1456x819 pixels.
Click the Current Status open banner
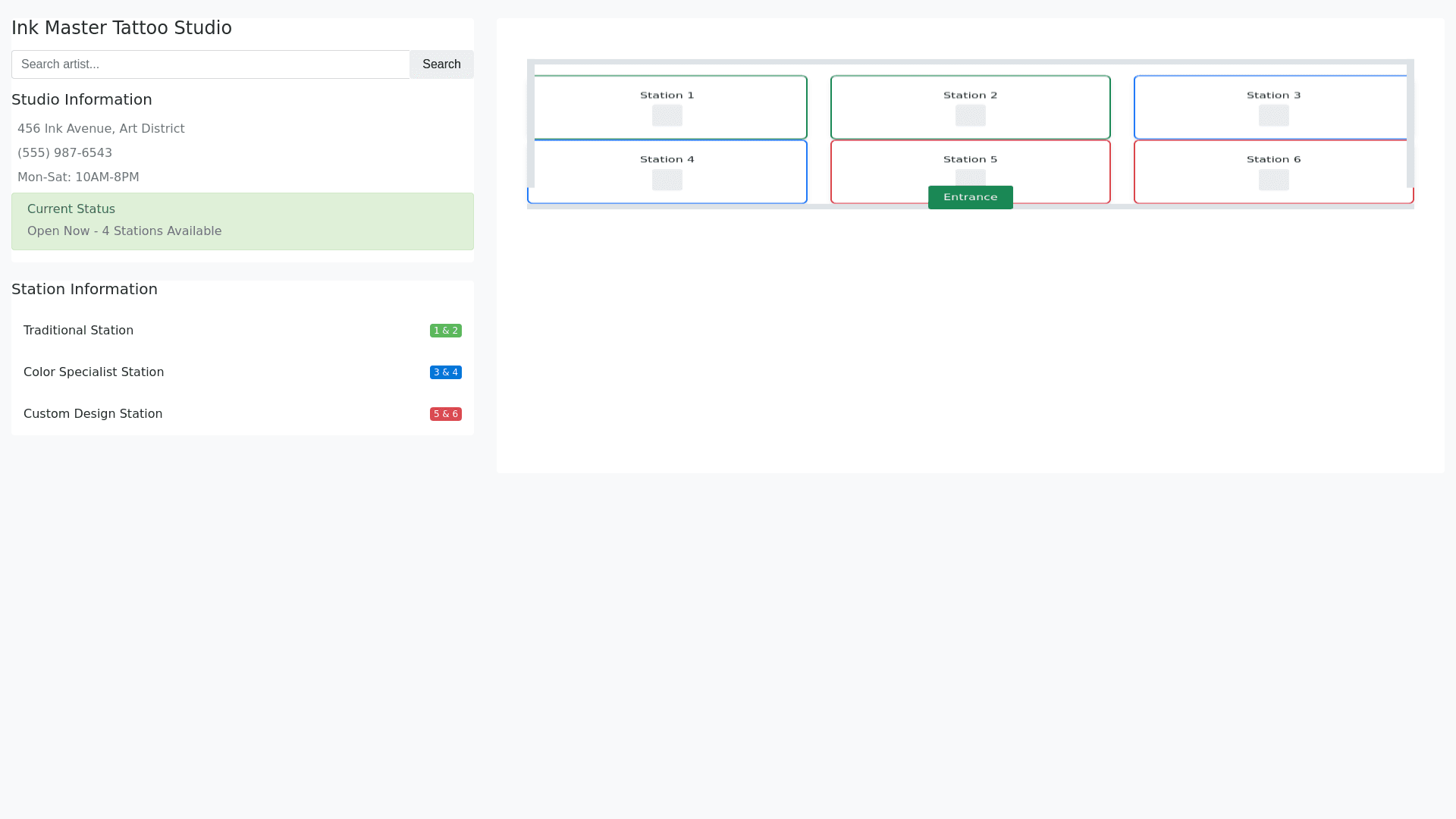point(243,221)
